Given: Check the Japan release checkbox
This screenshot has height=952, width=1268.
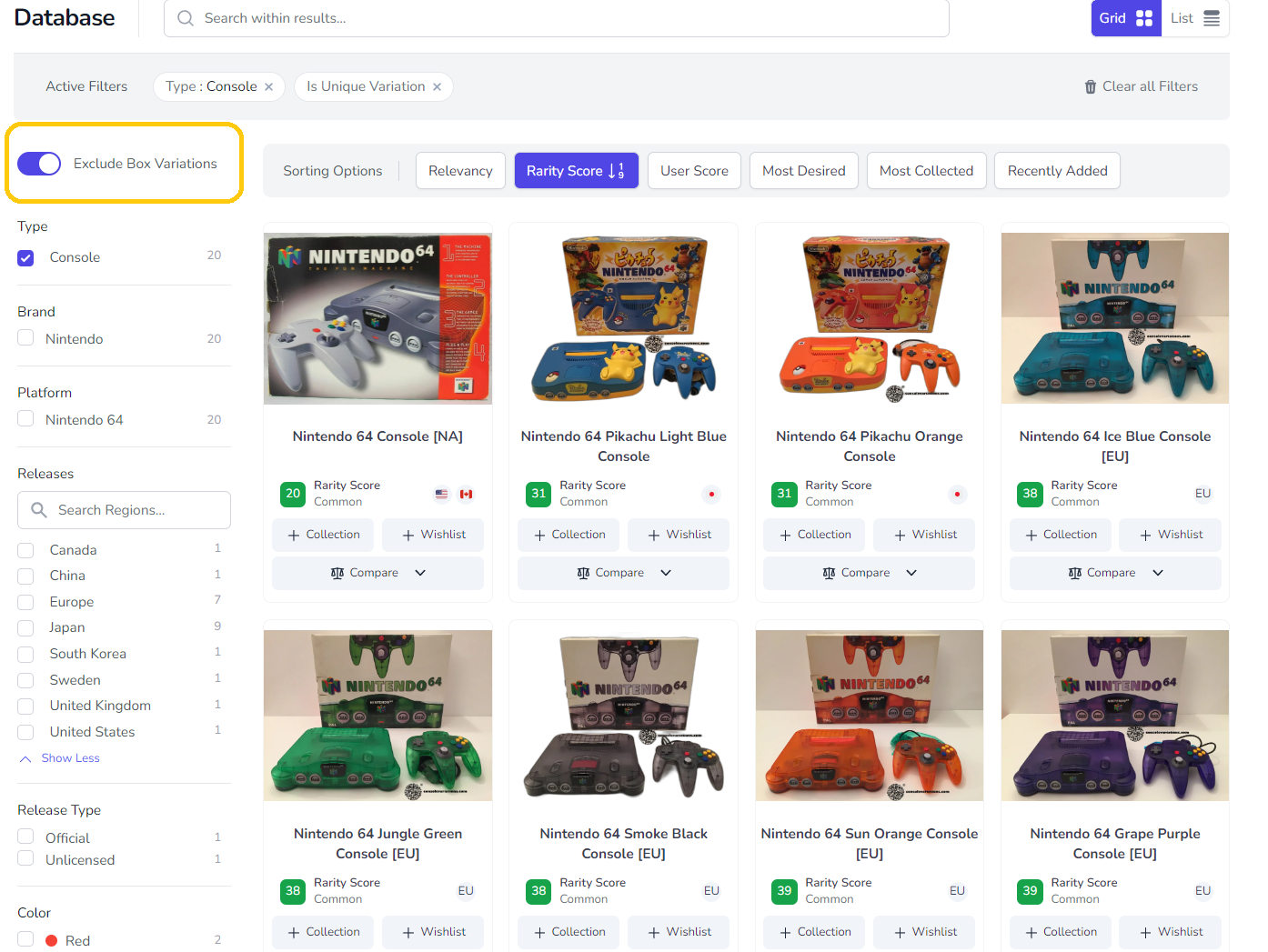Looking at the screenshot, I should (25, 628).
